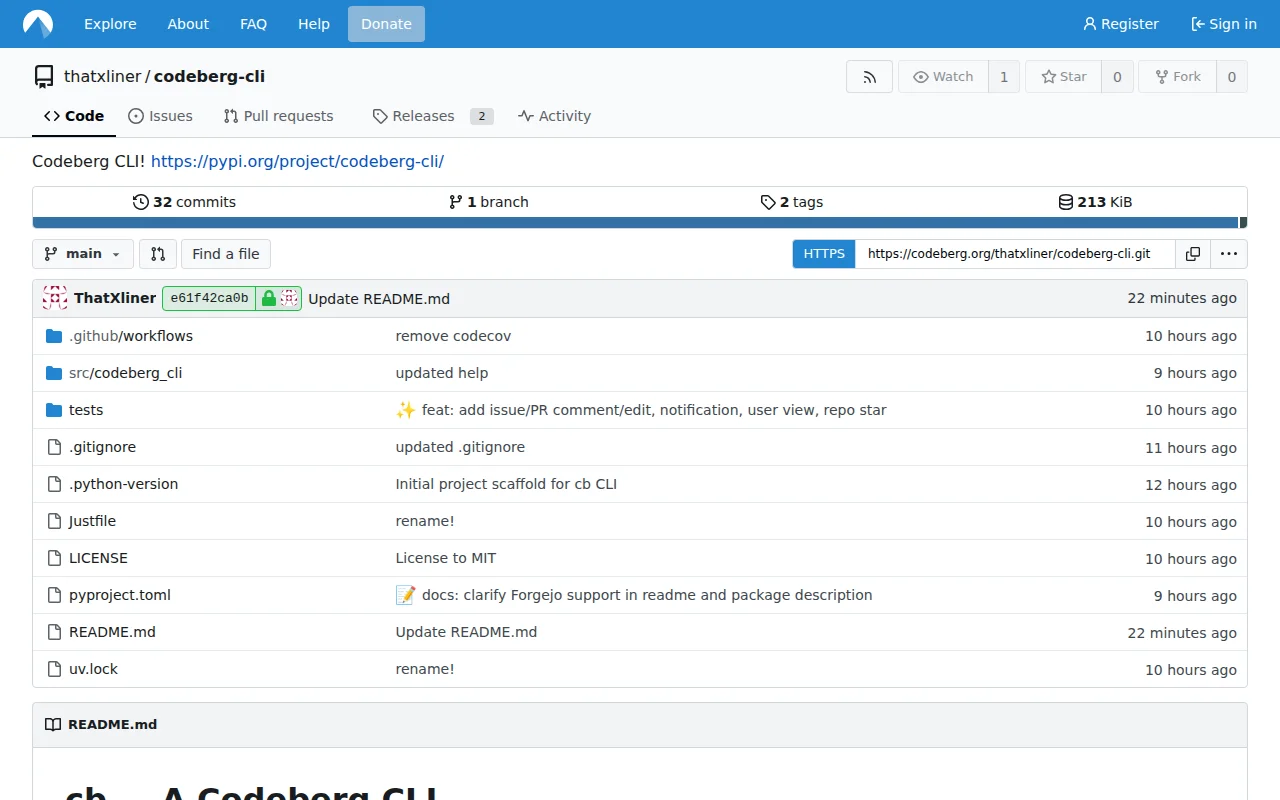
Task: Click the Codeberg mountain logo
Action: [x=38, y=24]
